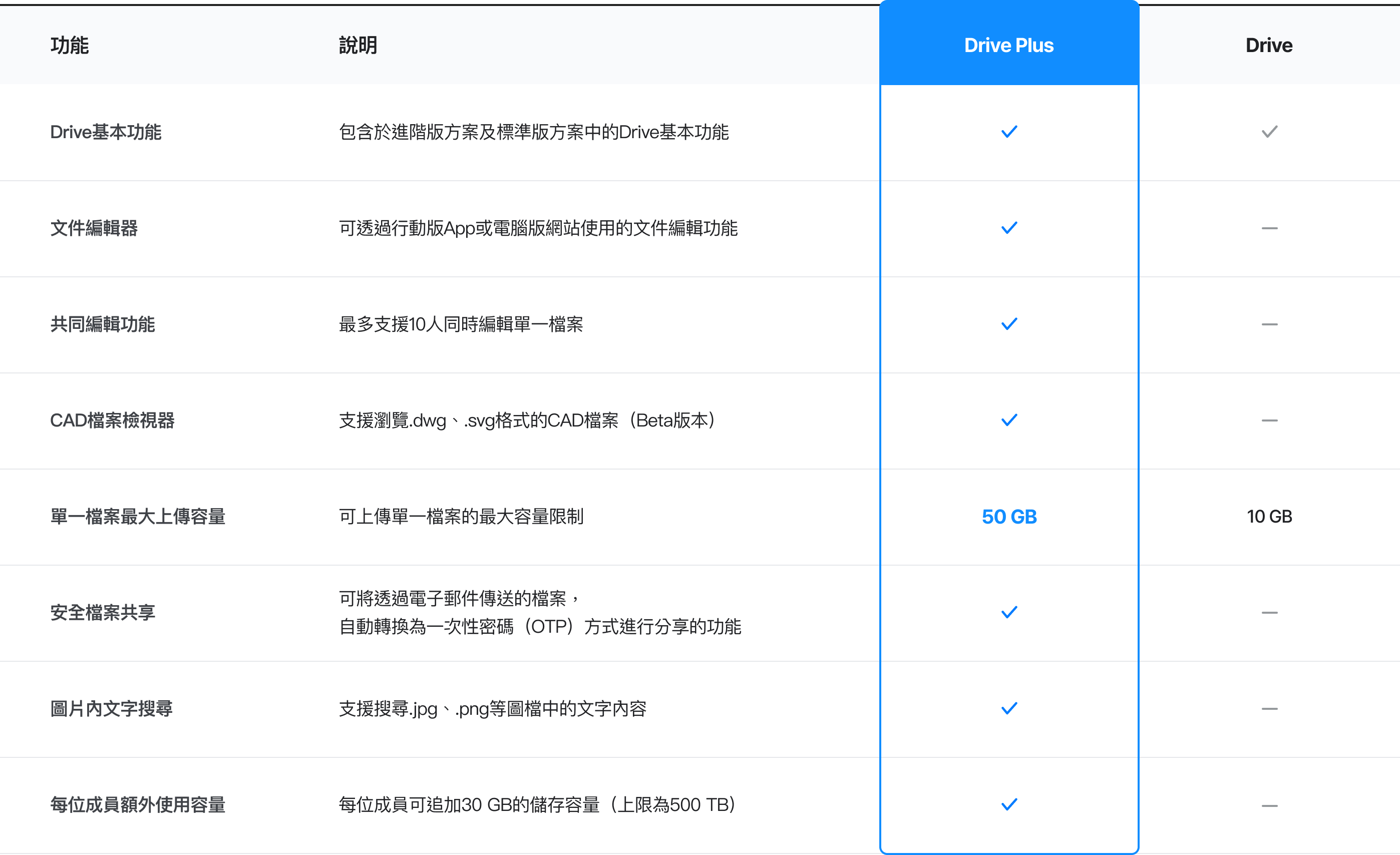Click the 功能 column heading
The height and width of the screenshot is (855, 1400).
click(69, 46)
